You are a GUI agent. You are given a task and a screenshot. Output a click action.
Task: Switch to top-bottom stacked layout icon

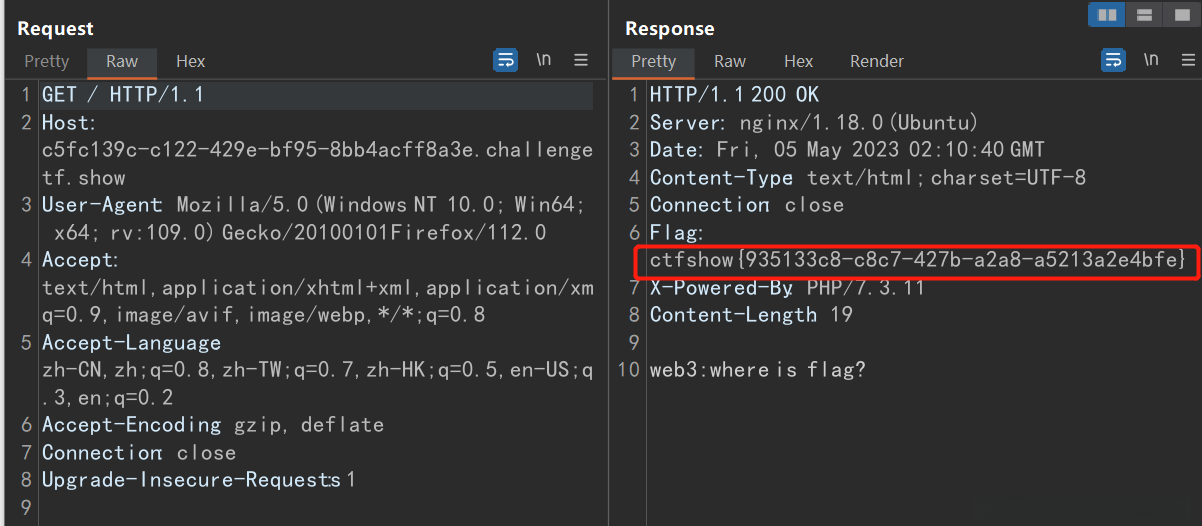[x=1145, y=15]
